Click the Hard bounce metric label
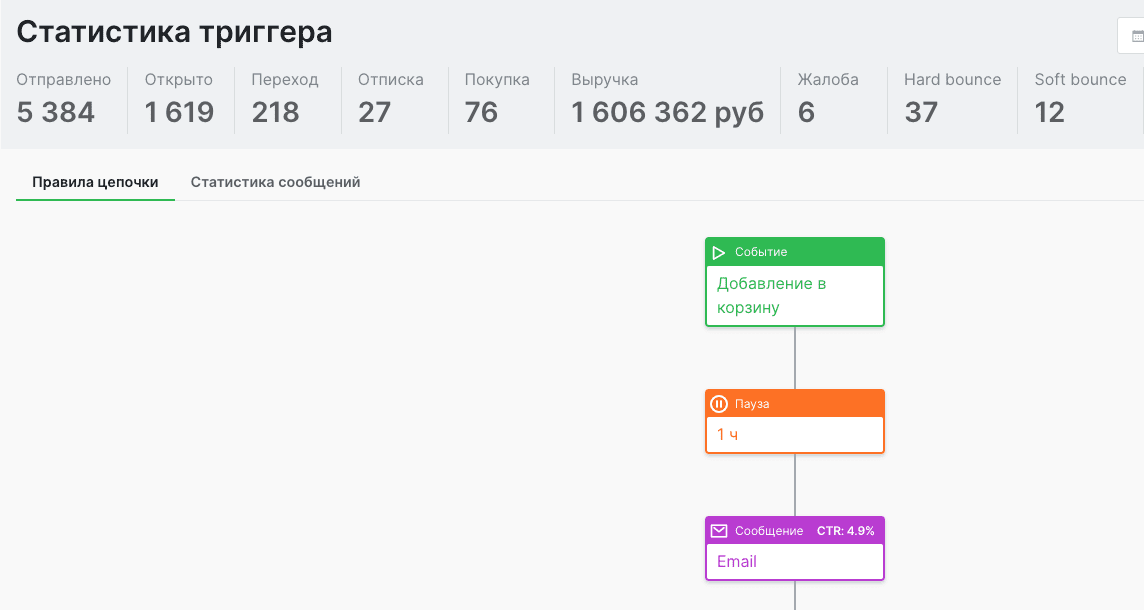1144x610 pixels. tap(952, 80)
